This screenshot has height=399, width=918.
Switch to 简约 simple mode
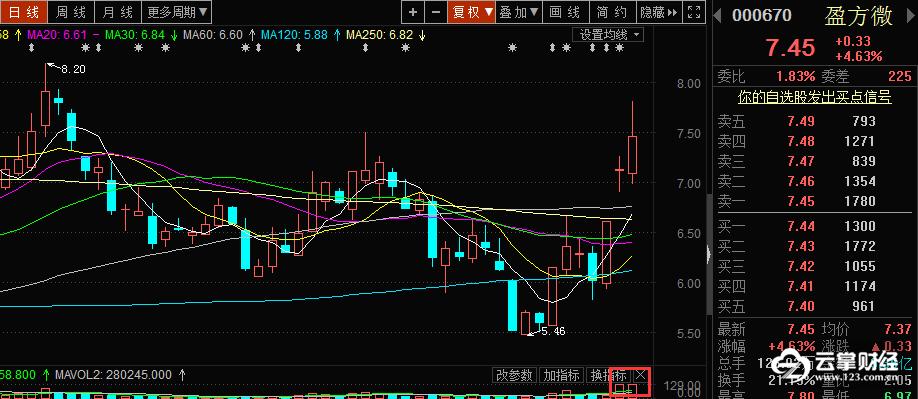(x=612, y=12)
